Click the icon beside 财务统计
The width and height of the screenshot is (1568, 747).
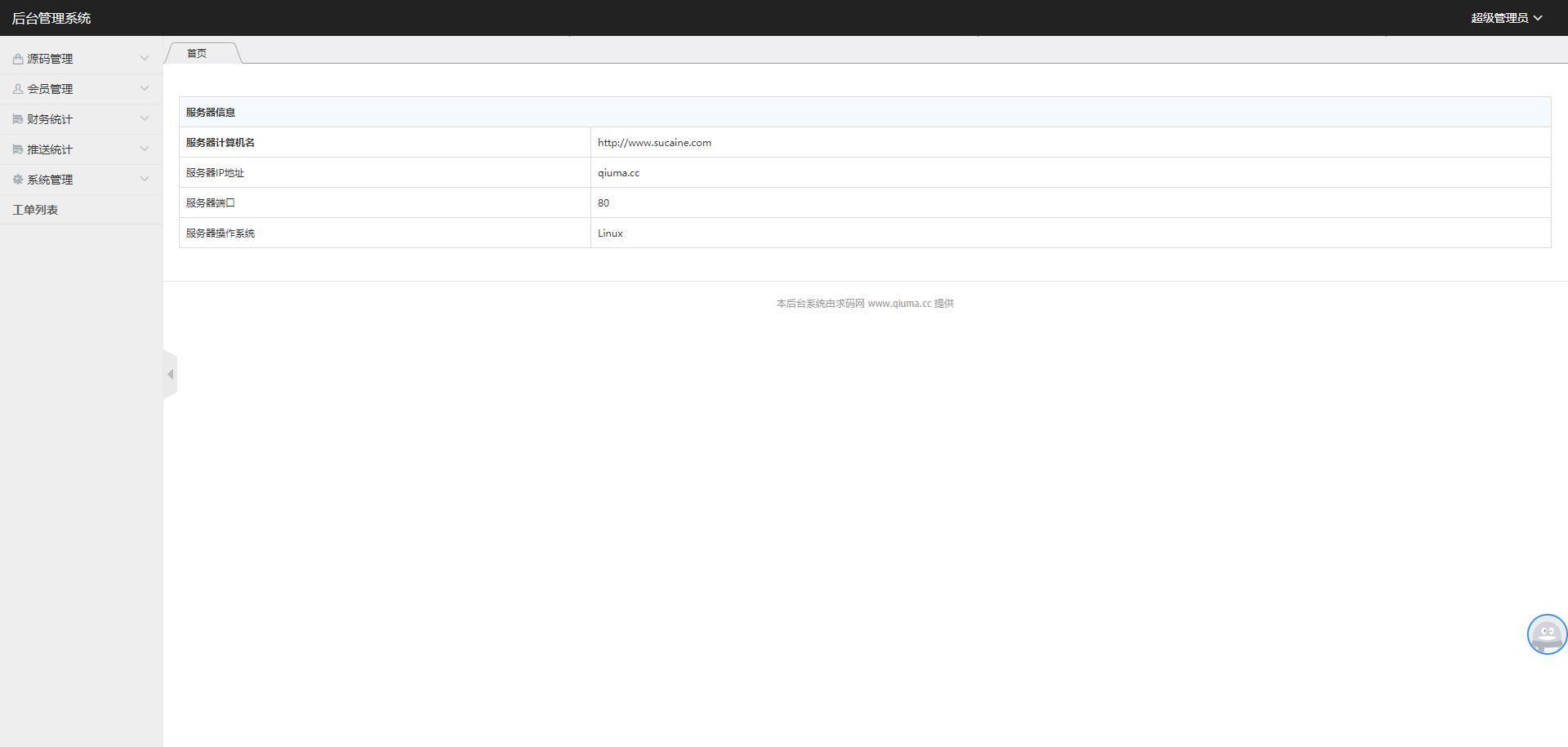(x=18, y=119)
